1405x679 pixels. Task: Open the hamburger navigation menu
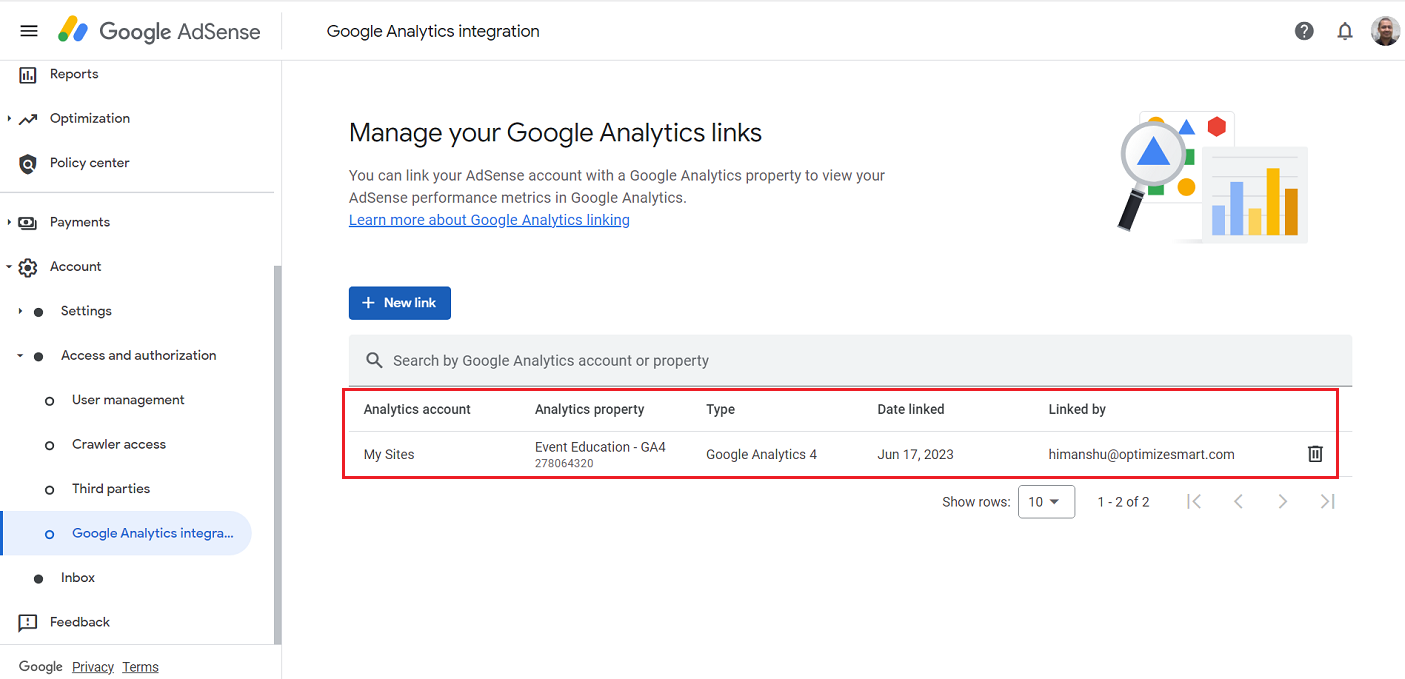coord(28,30)
